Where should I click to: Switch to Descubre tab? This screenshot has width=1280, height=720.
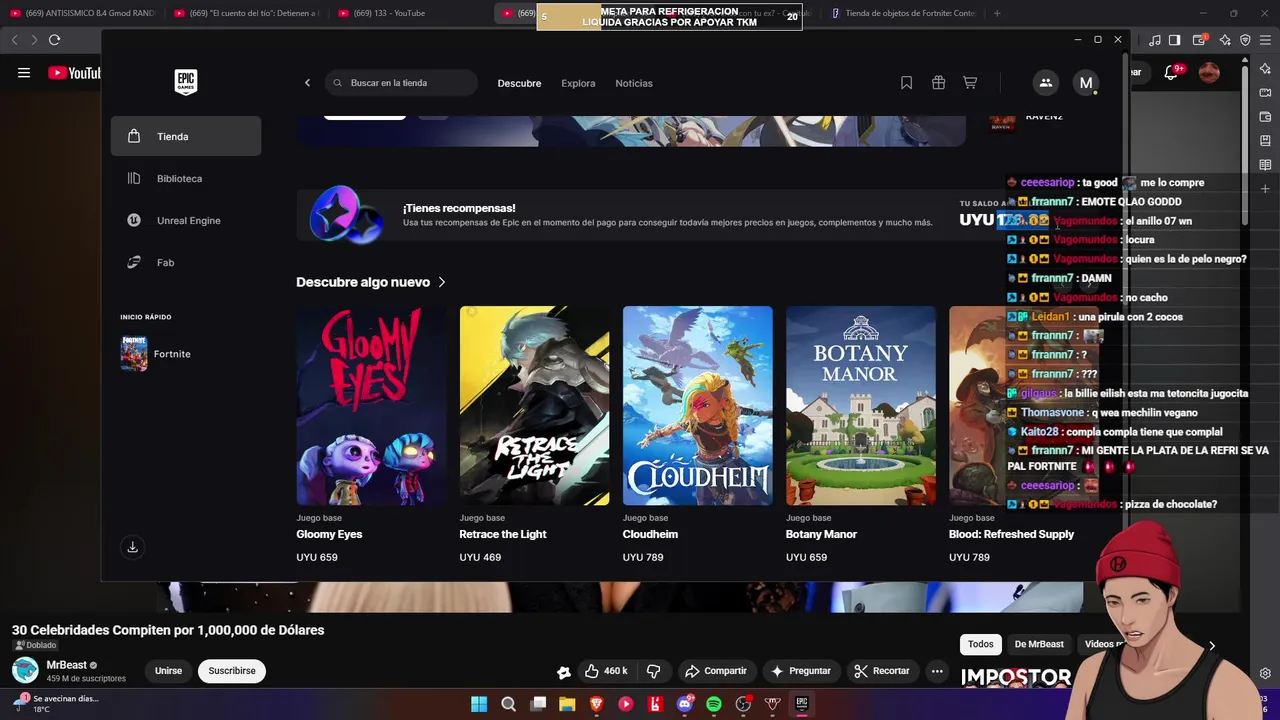coord(519,83)
